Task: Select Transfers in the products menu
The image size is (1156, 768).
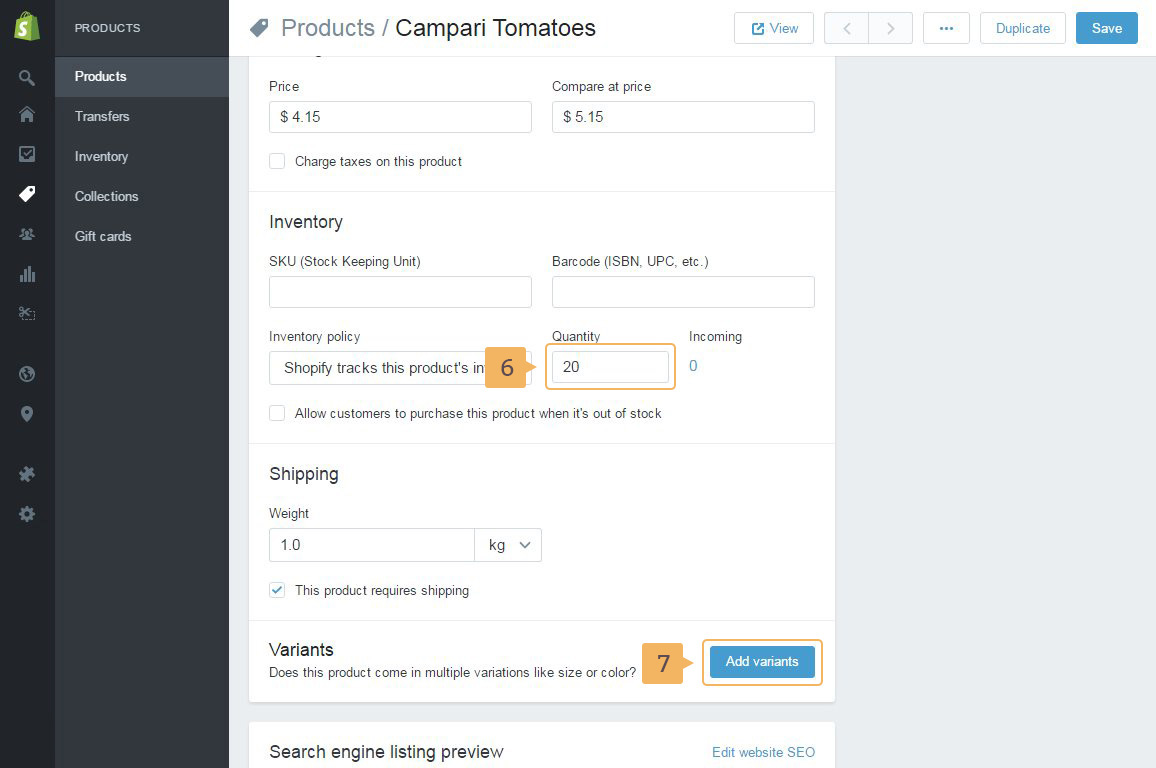Action: pyautogui.click(x=102, y=116)
